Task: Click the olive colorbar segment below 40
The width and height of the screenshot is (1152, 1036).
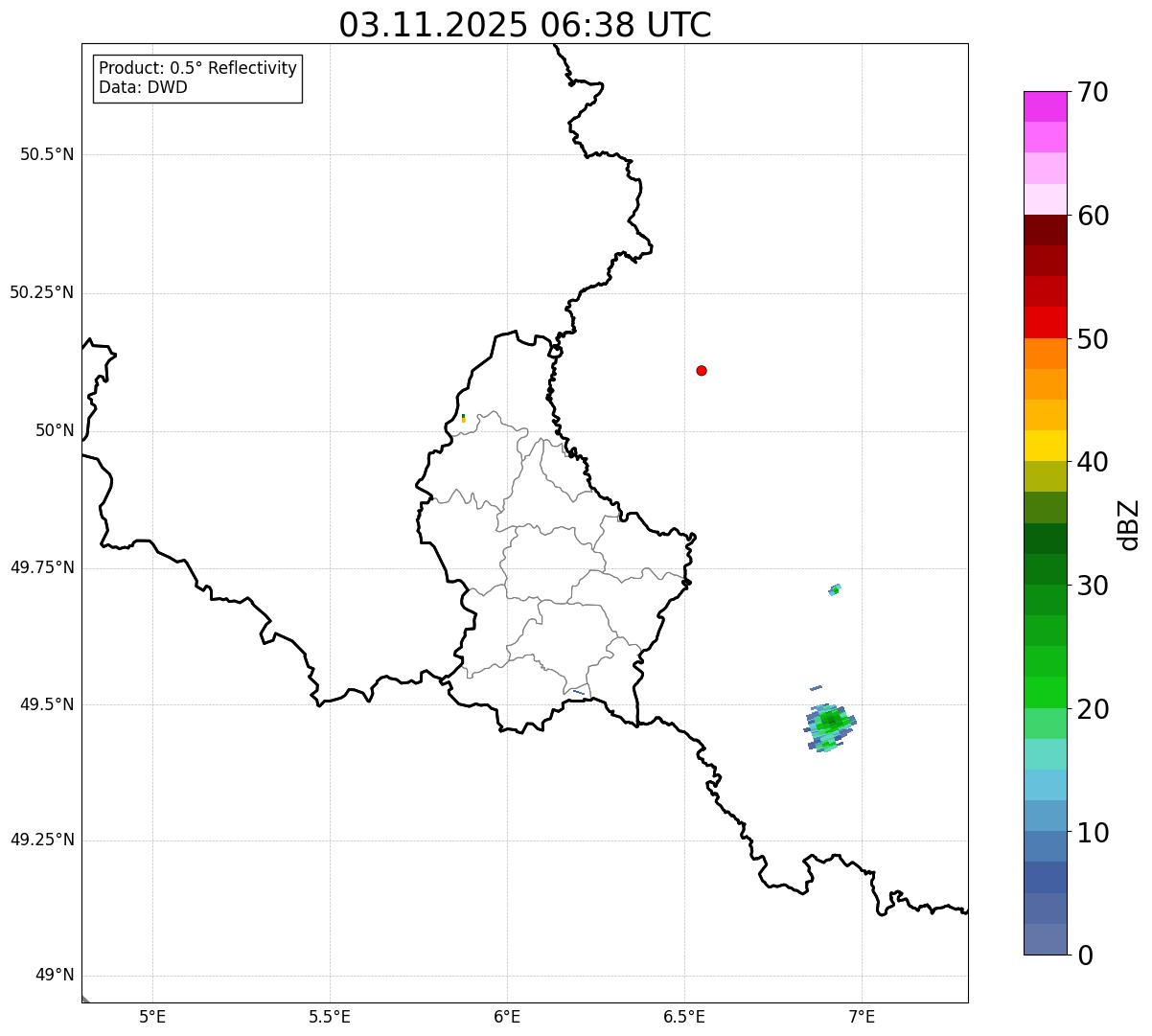Action: (1045, 476)
